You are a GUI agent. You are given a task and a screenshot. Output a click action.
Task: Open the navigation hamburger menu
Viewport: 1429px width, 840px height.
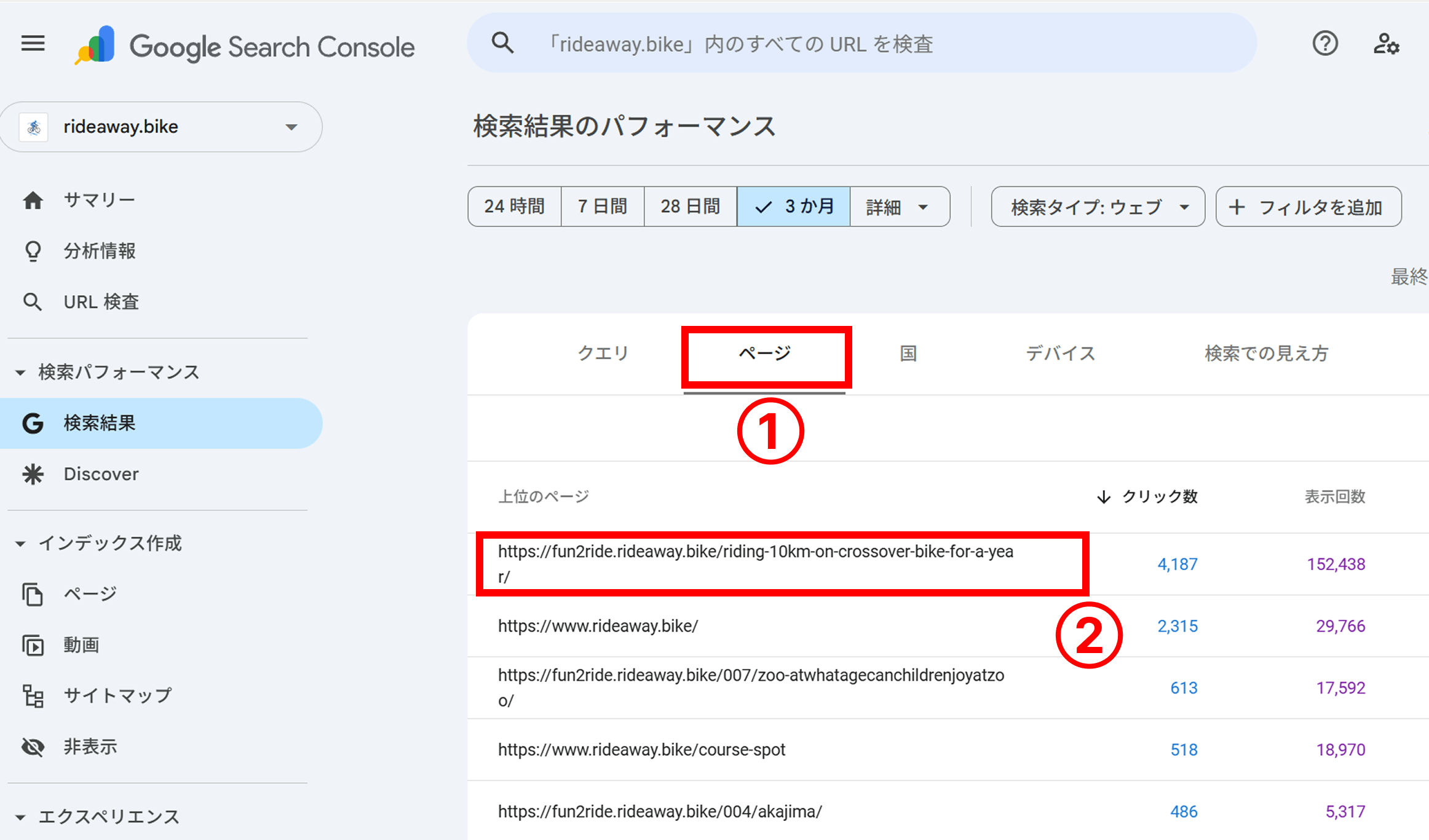(32, 43)
